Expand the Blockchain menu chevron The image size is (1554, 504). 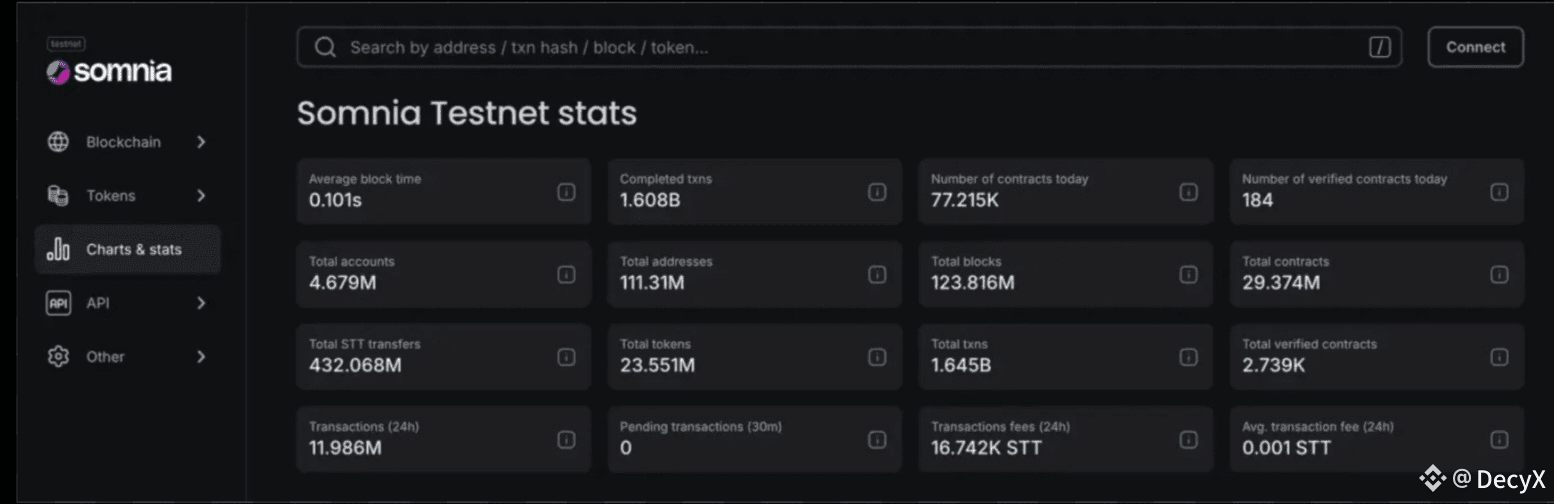[x=201, y=142]
